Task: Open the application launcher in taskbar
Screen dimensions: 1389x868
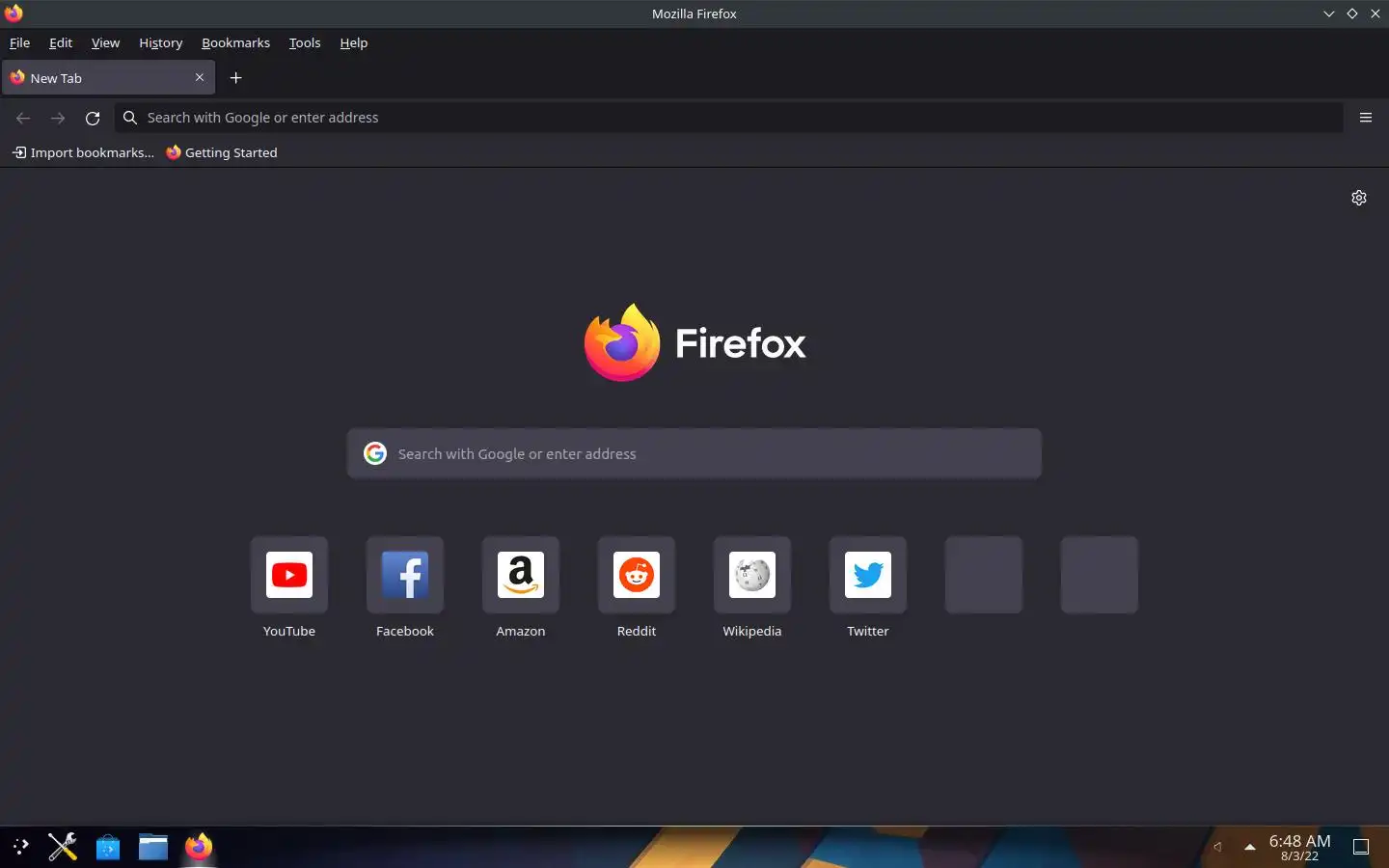Action: tap(20, 848)
